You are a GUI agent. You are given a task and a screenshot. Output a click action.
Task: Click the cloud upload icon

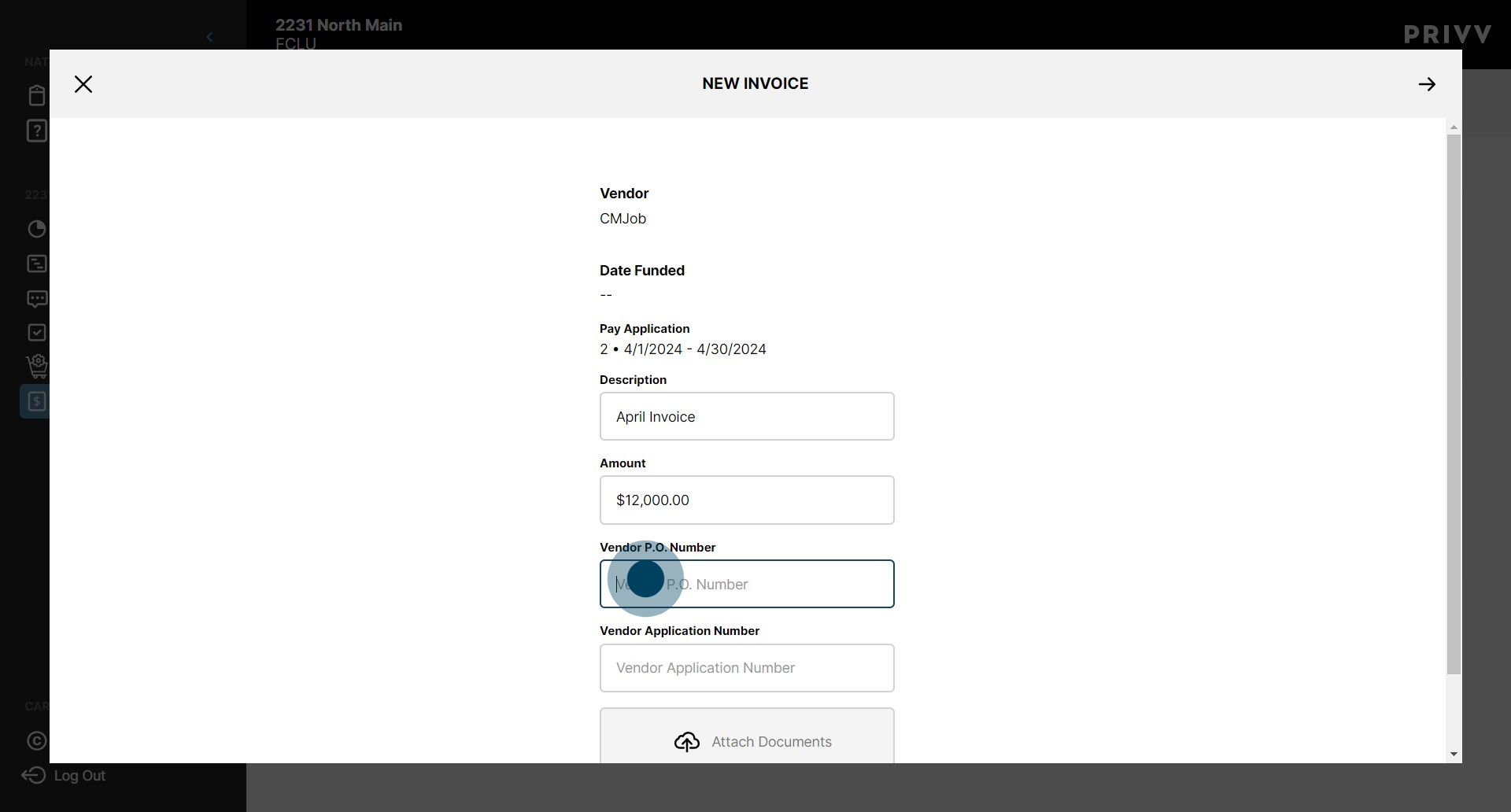687,742
